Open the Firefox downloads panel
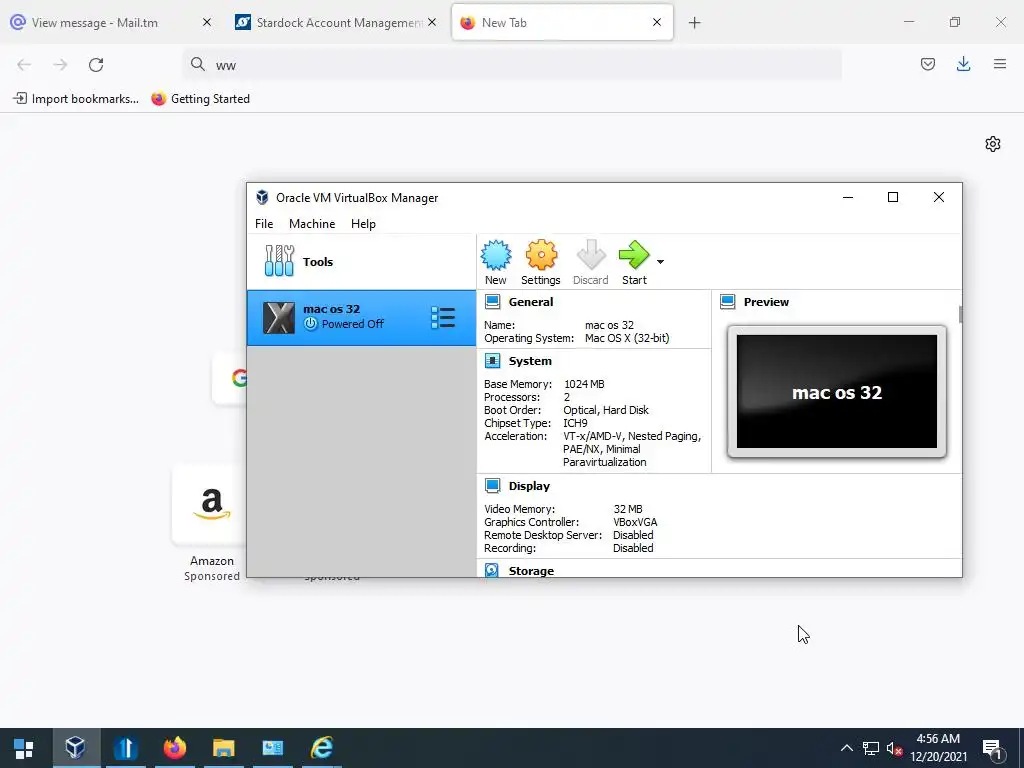 pyautogui.click(x=963, y=64)
